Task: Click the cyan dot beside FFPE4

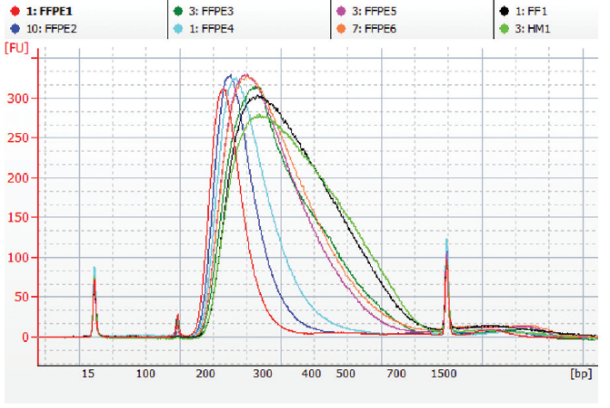Action: [180, 28]
